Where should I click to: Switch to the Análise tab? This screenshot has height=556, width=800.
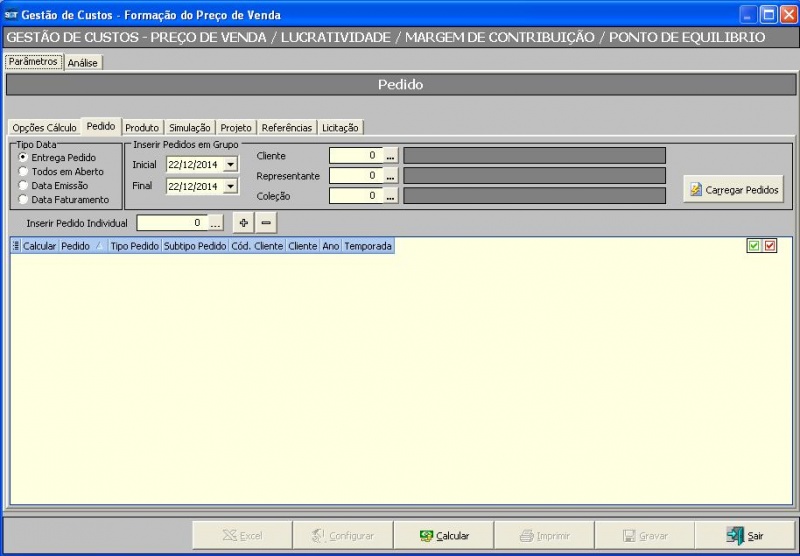click(x=83, y=62)
